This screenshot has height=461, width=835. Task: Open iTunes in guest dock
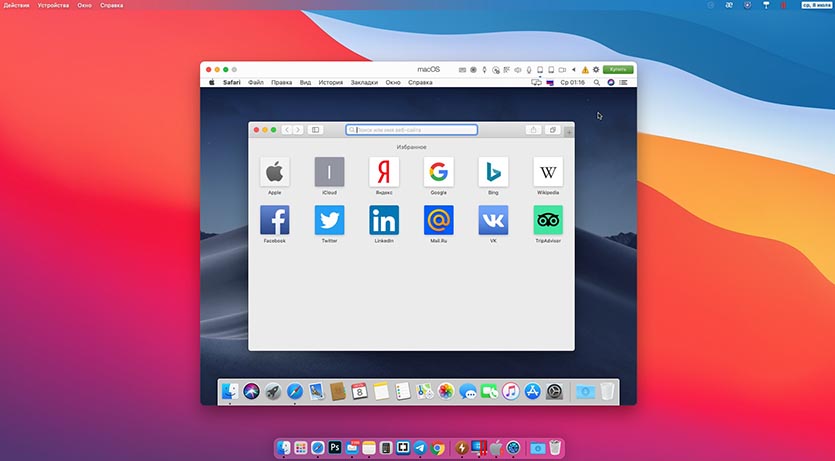point(511,391)
